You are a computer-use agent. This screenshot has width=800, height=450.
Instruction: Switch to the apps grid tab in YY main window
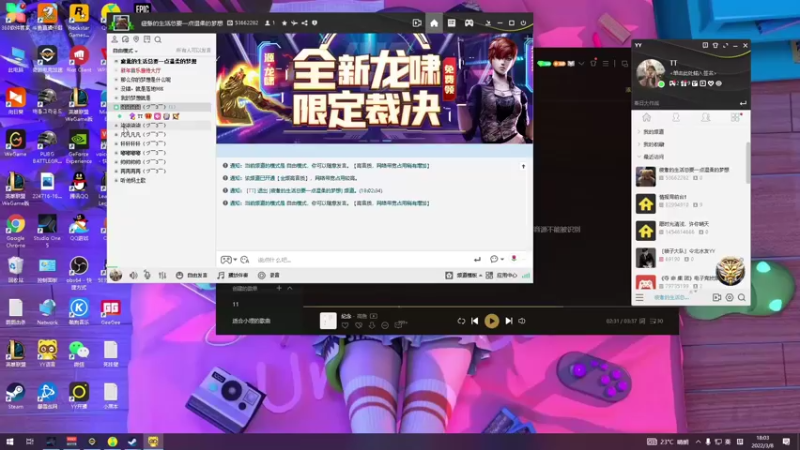(x=735, y=118)
